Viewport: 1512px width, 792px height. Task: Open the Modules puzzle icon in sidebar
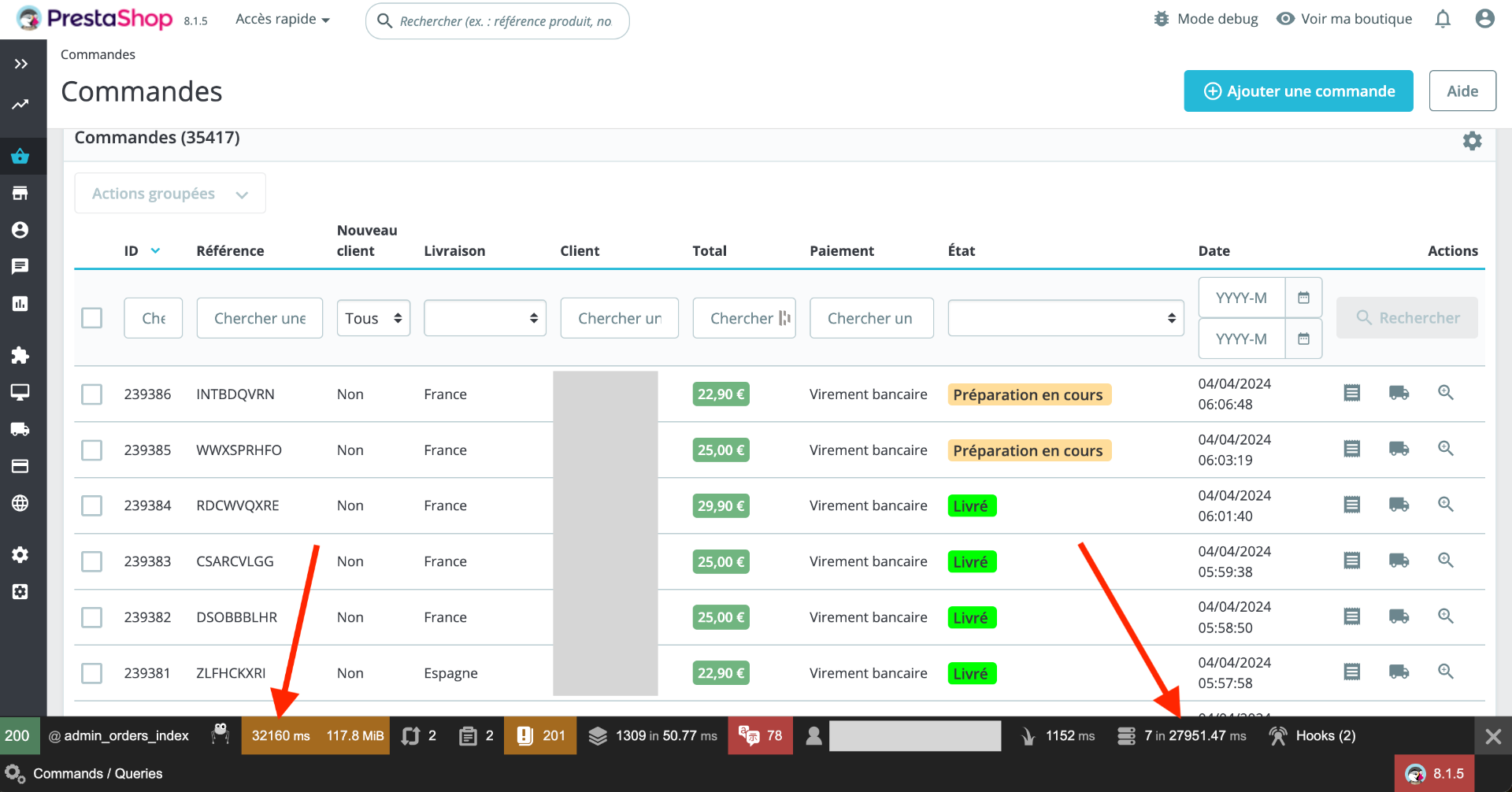[x=20, y=355]
